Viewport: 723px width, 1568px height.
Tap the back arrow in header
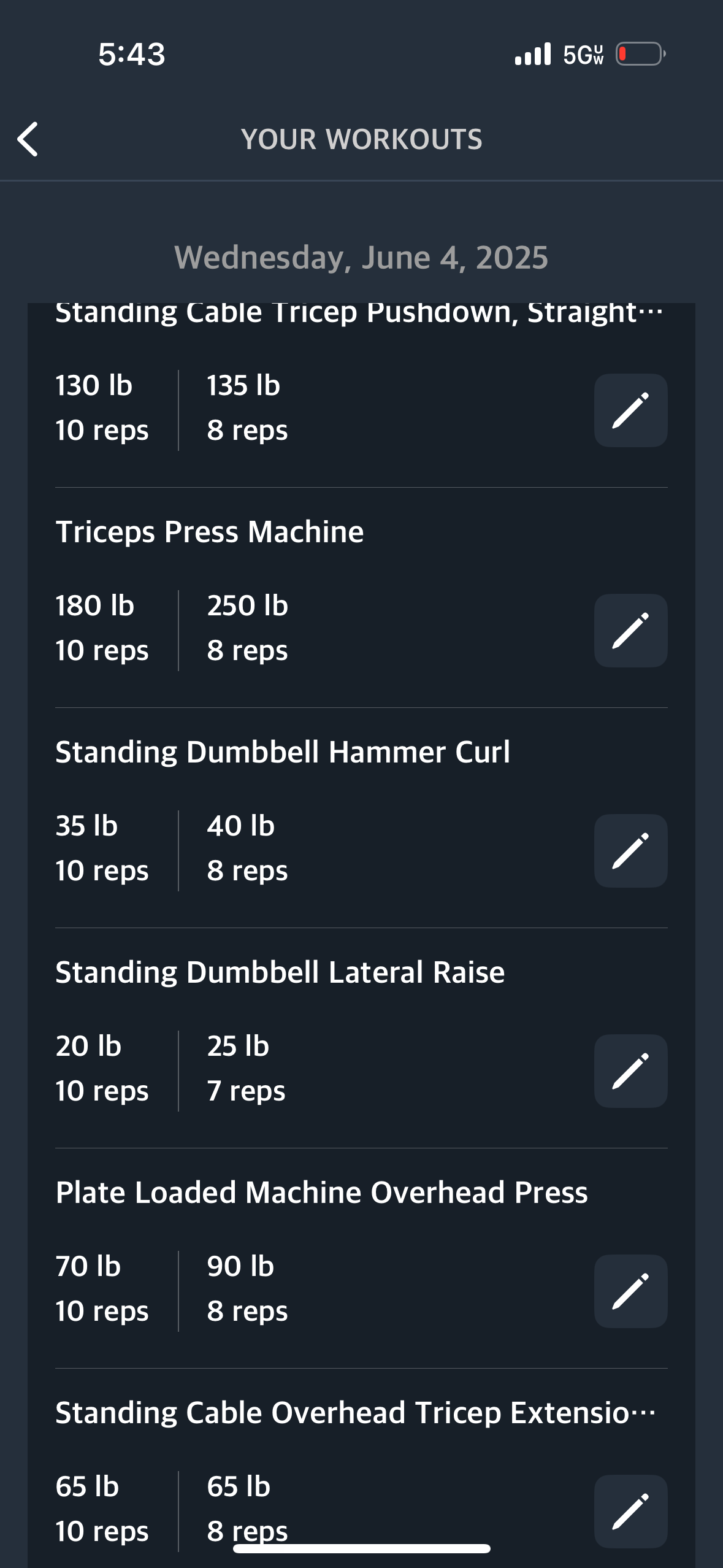click(28, 139)
